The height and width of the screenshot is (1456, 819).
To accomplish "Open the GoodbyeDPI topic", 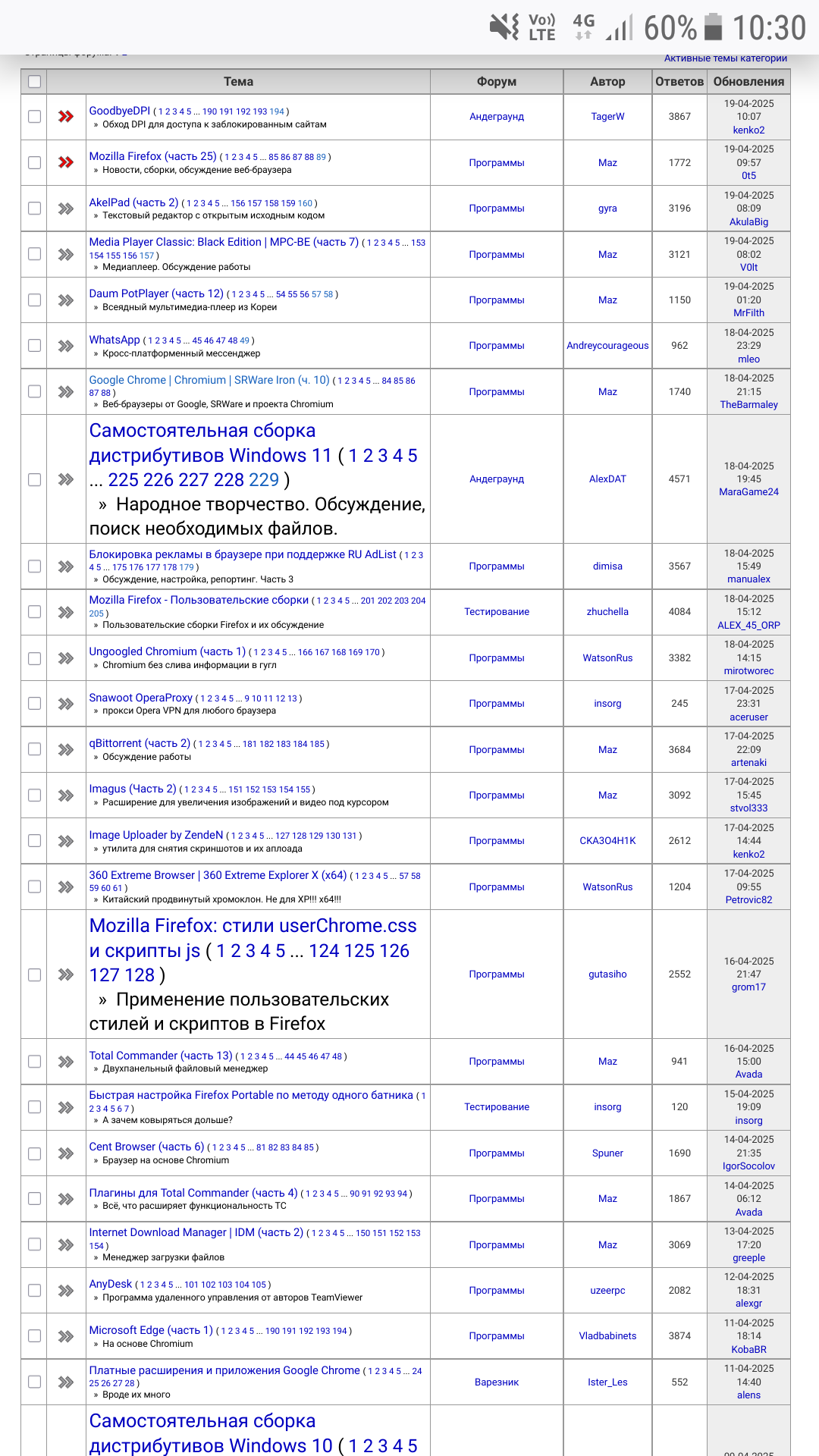I will [x=120, y=111].
